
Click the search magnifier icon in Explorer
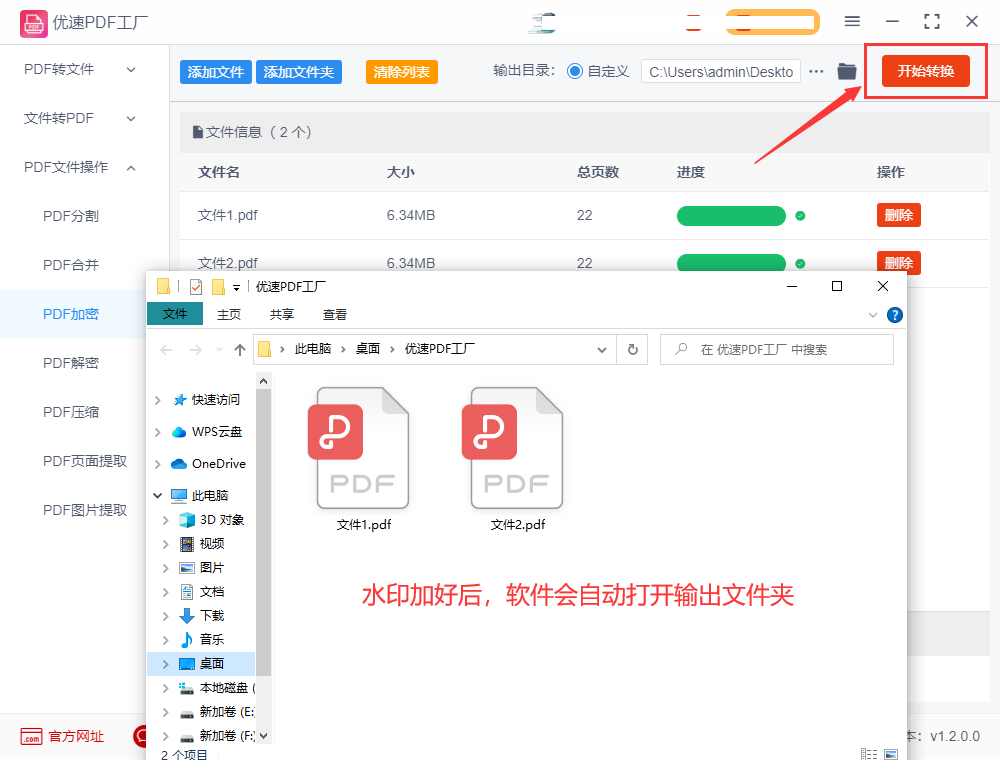[x=681, y=349]
